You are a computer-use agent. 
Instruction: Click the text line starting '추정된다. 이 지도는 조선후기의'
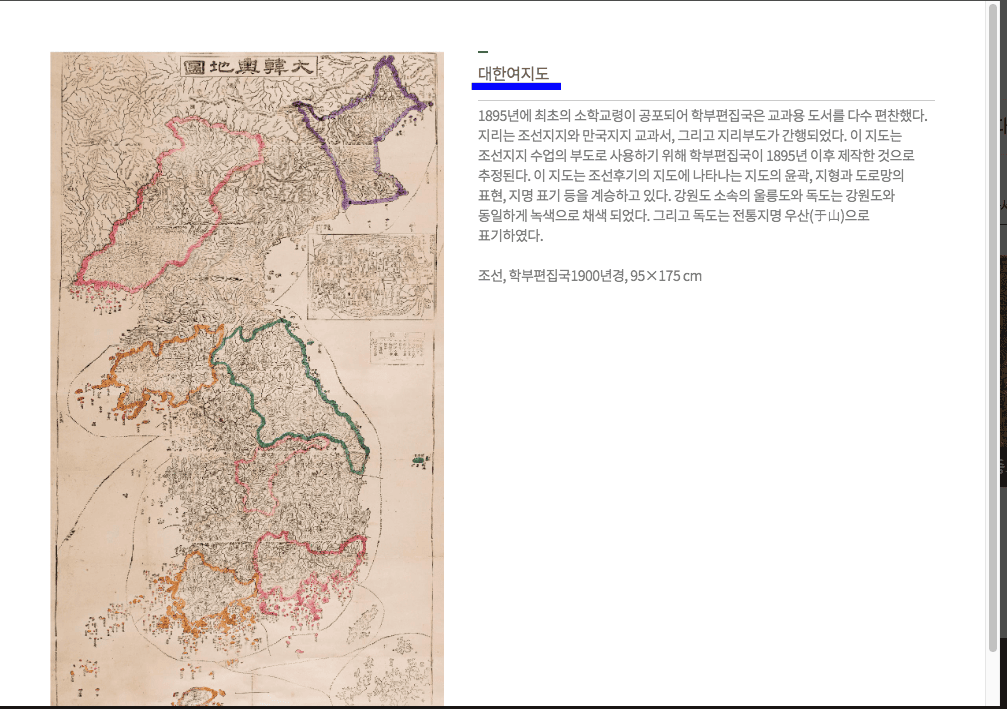click(691, 176)
